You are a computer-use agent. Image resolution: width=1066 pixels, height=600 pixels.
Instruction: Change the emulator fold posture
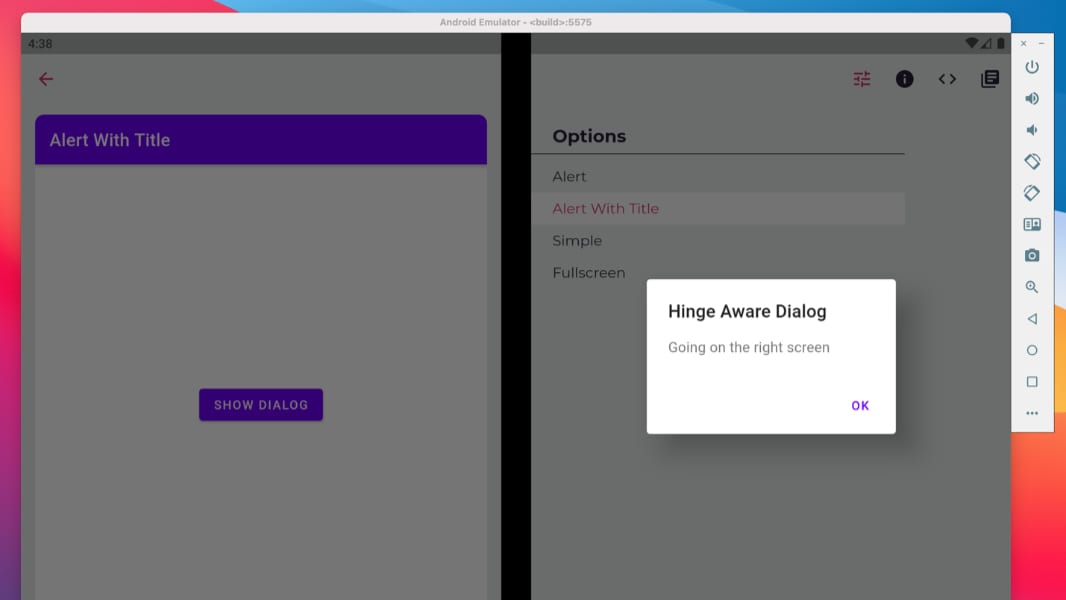(x=1032, y=225)
